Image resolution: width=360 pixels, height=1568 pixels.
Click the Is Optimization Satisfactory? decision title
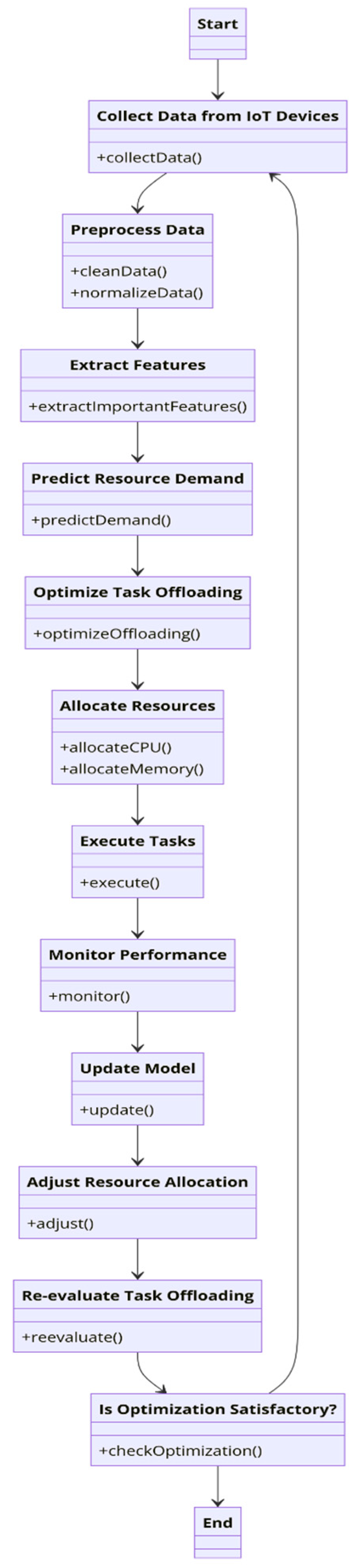coord(217,1410)
